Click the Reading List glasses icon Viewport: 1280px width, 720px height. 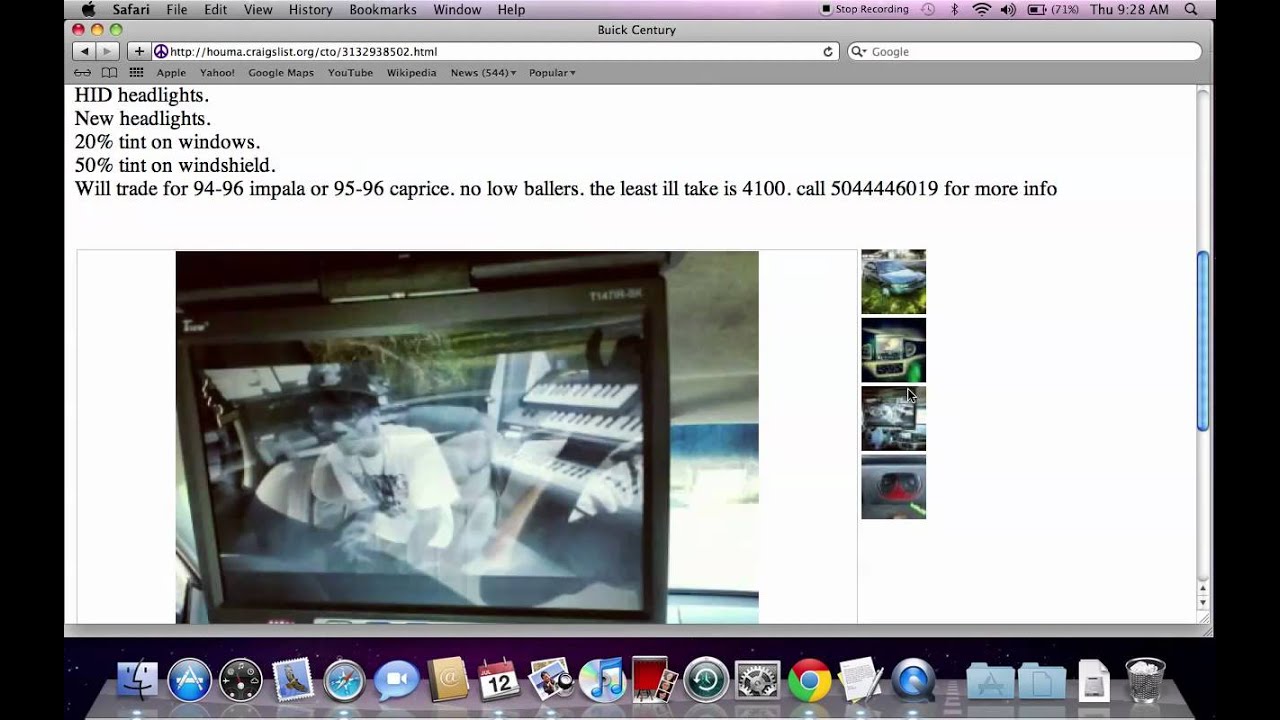tap(83, 73)
